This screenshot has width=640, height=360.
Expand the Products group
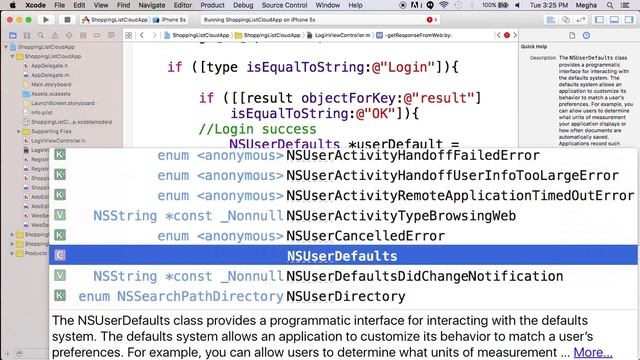pos(12,253)
